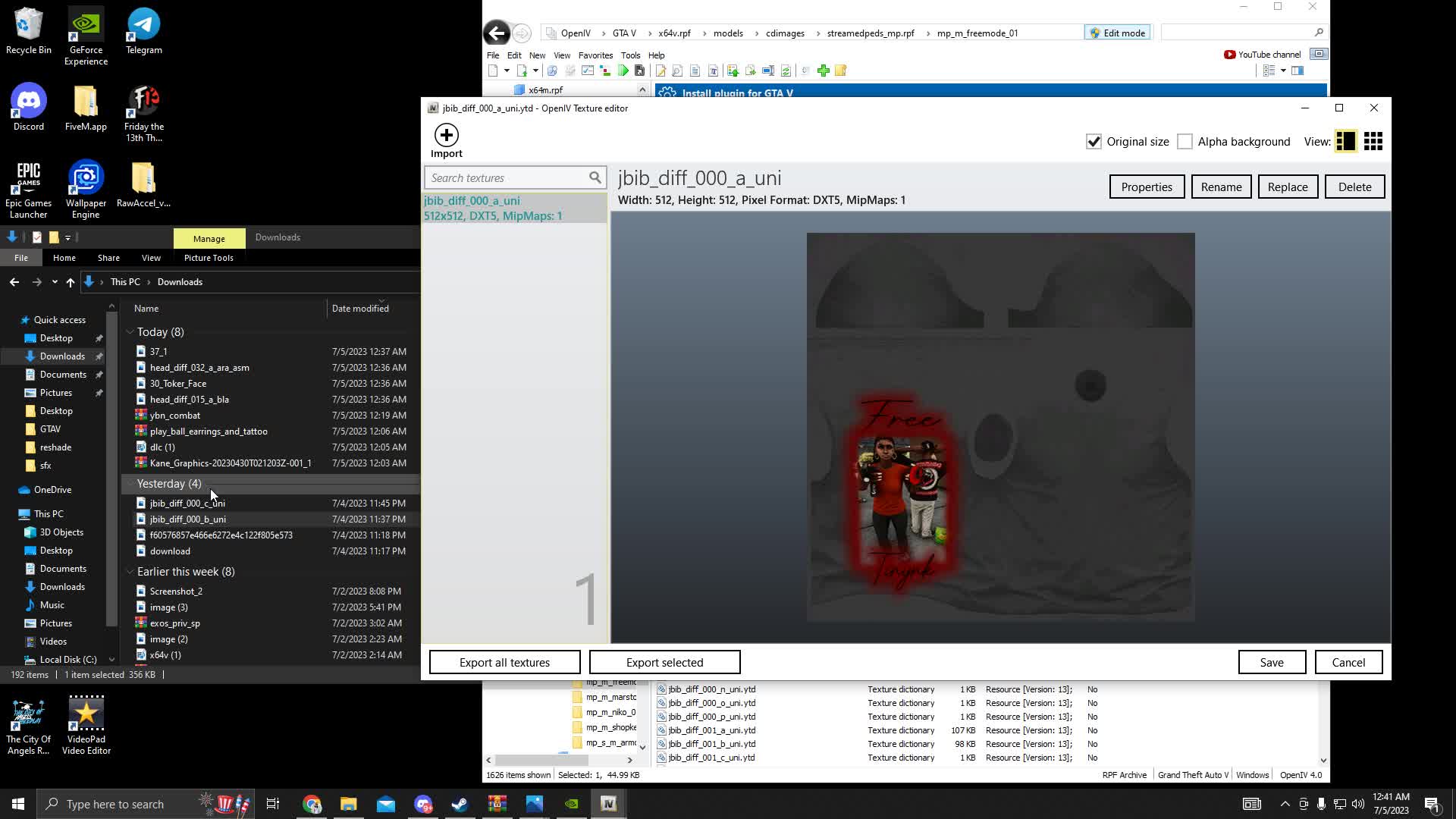Switch to the Share ribbon tab
Image resolution: width=1456 pixels, height=819 pixels.
[x=108, y=258]
